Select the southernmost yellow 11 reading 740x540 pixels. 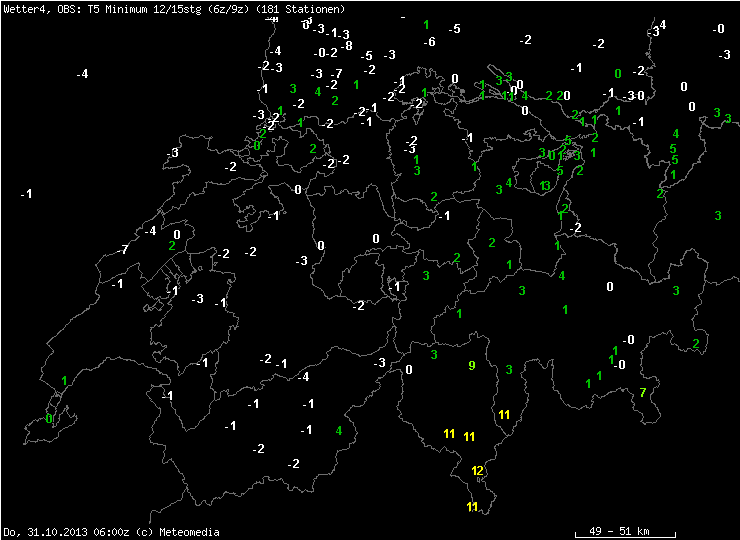471,508
